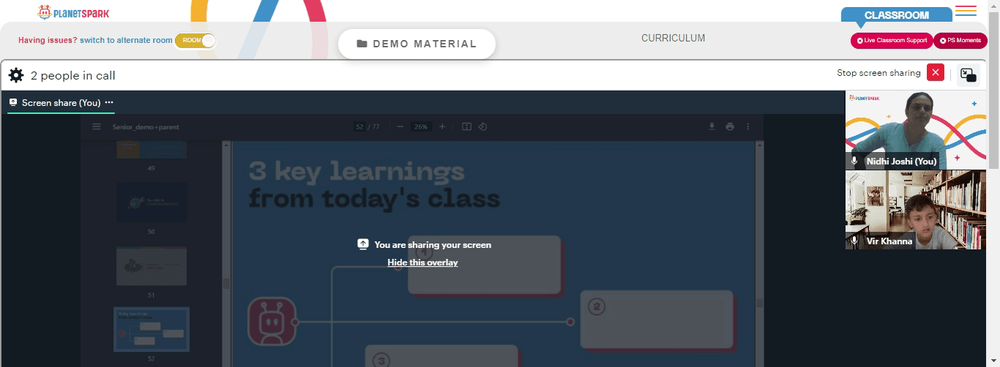Open PDF more actions menu
This screenshot has width=1000, height=367.
point(748,126)
